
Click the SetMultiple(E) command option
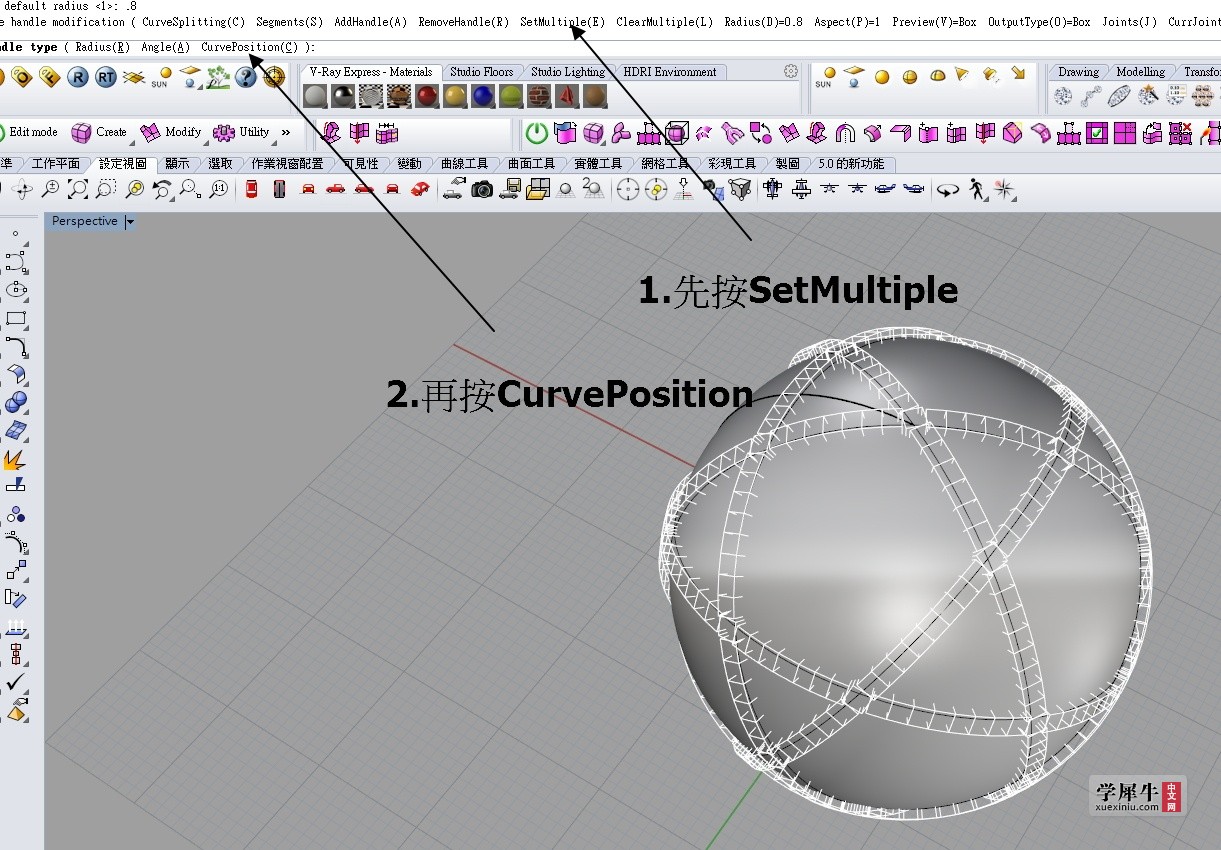(562, 21)
